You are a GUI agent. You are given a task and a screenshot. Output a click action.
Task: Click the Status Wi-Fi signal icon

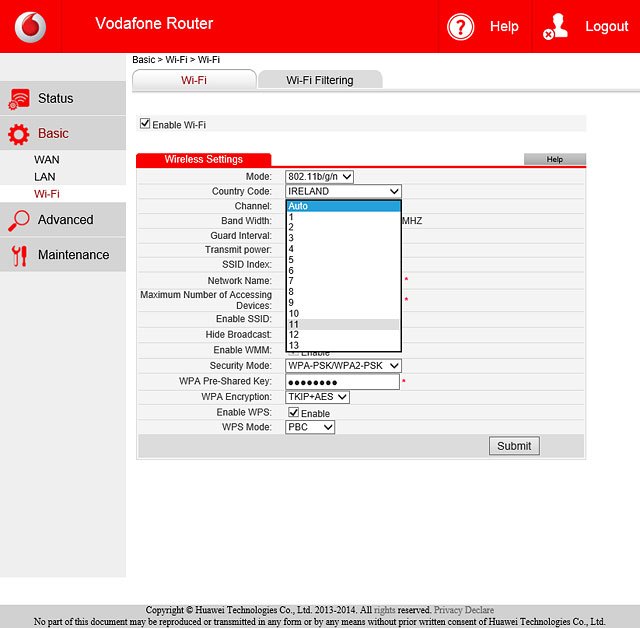pyautogui.click(x=19, y=99)
